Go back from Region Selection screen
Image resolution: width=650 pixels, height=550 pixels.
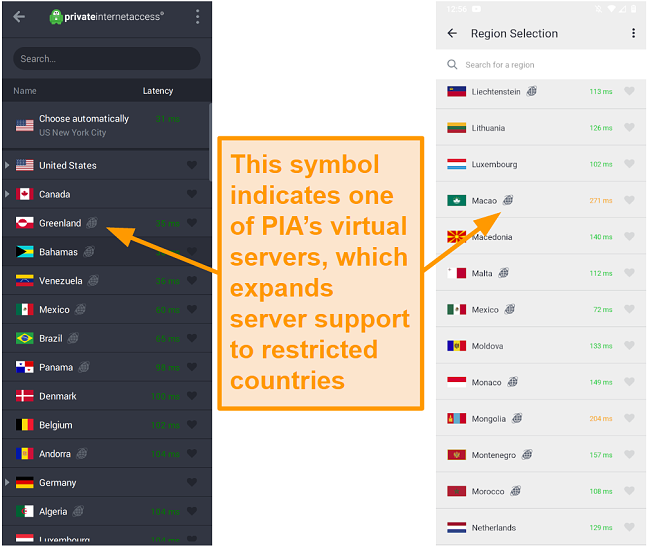452,33
